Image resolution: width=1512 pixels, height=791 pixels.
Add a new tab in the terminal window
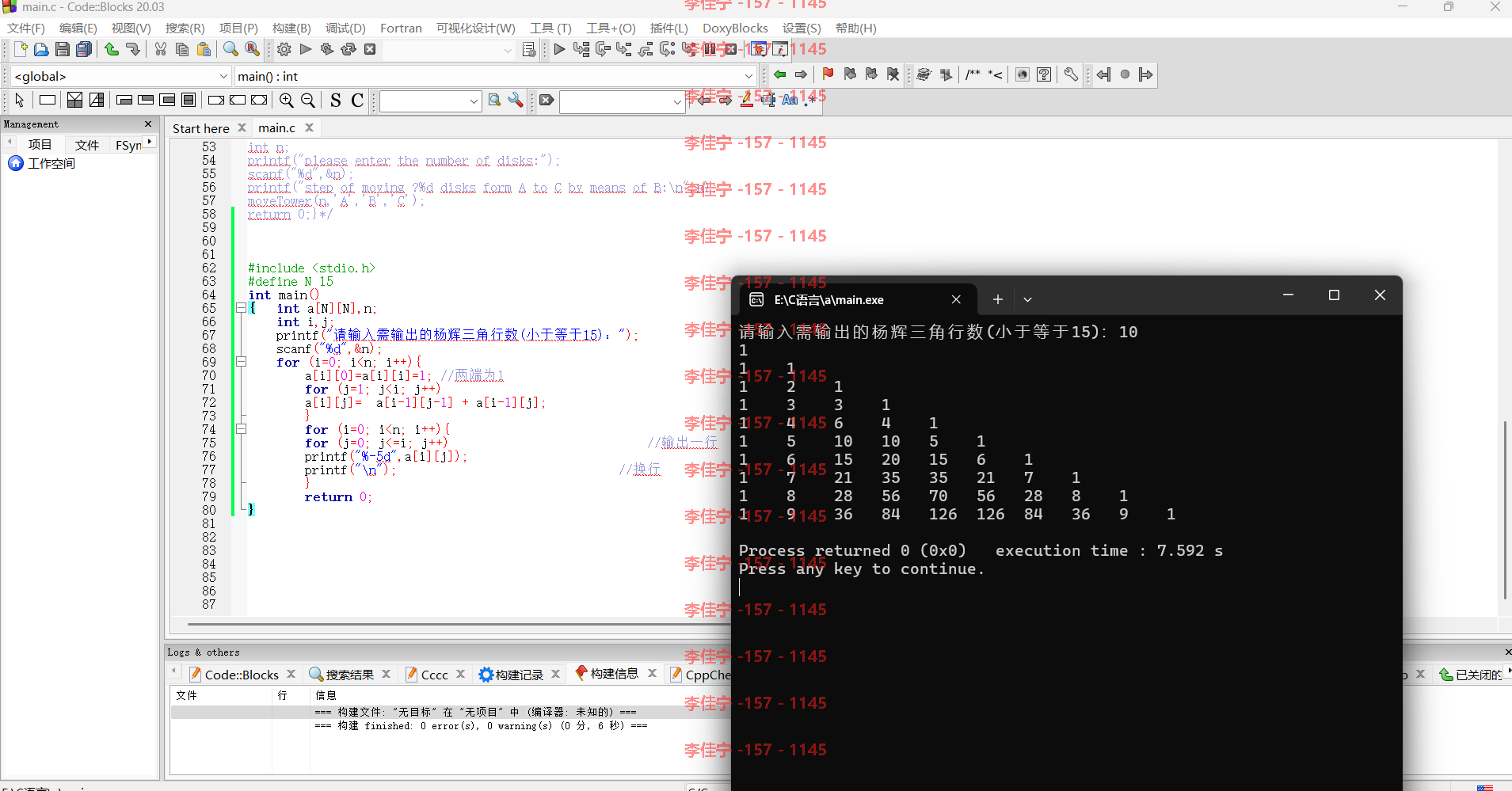998,299
